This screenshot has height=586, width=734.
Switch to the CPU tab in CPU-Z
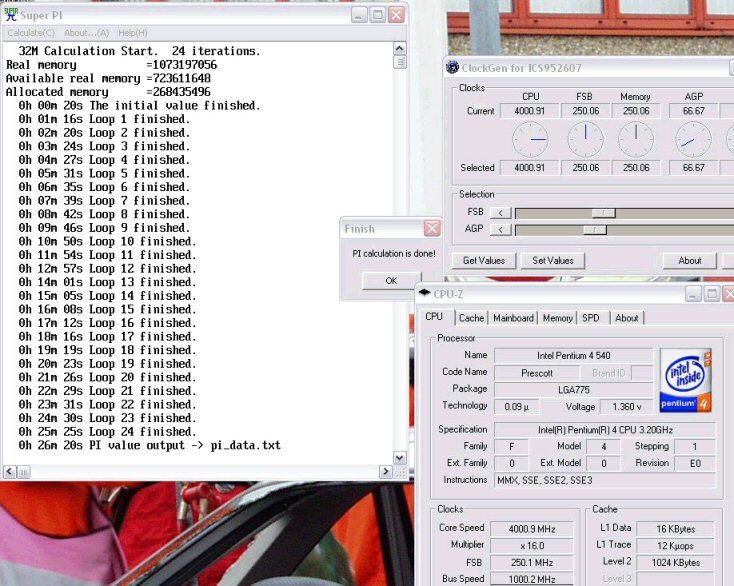pyautogui.click(x=434, y=317)
